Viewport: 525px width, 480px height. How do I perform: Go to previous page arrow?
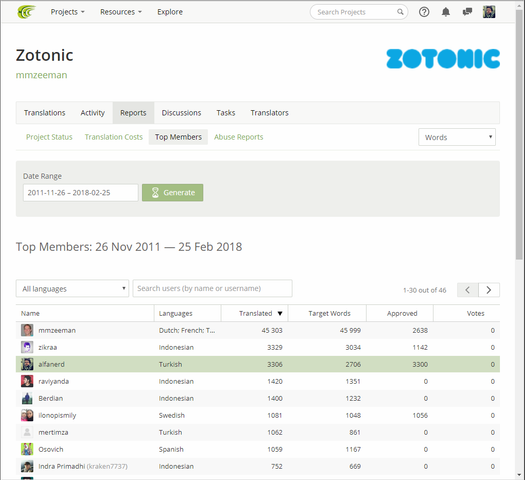[x=468, y=290]
